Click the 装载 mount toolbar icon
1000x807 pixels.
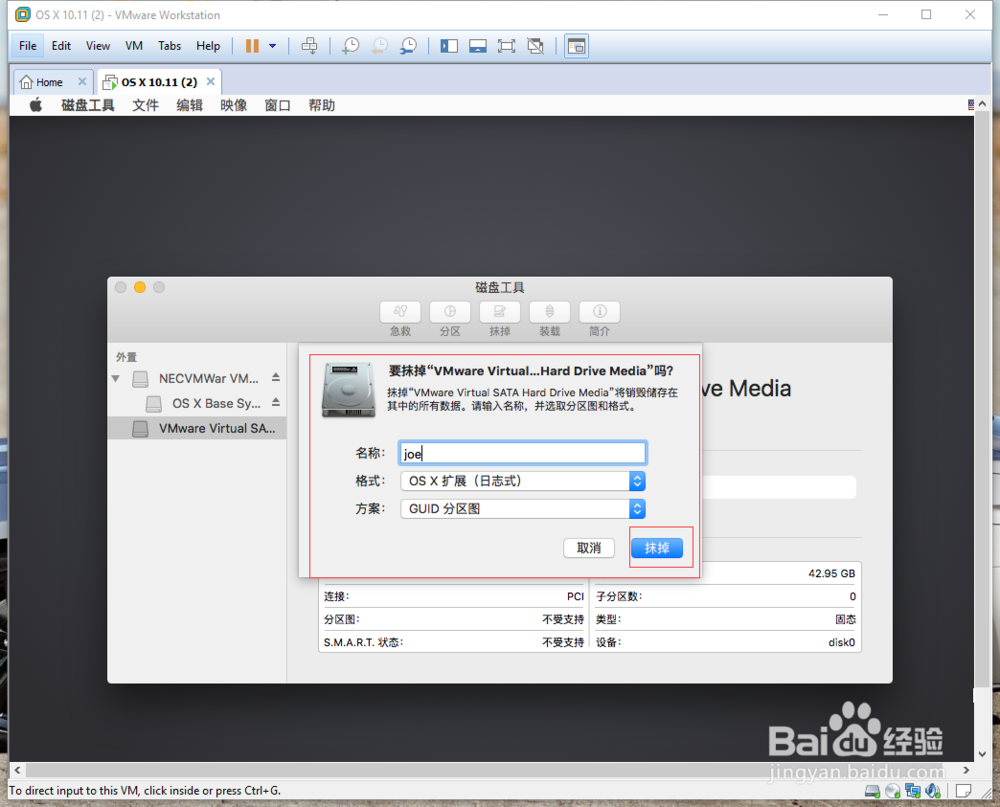tap(550, 312)
